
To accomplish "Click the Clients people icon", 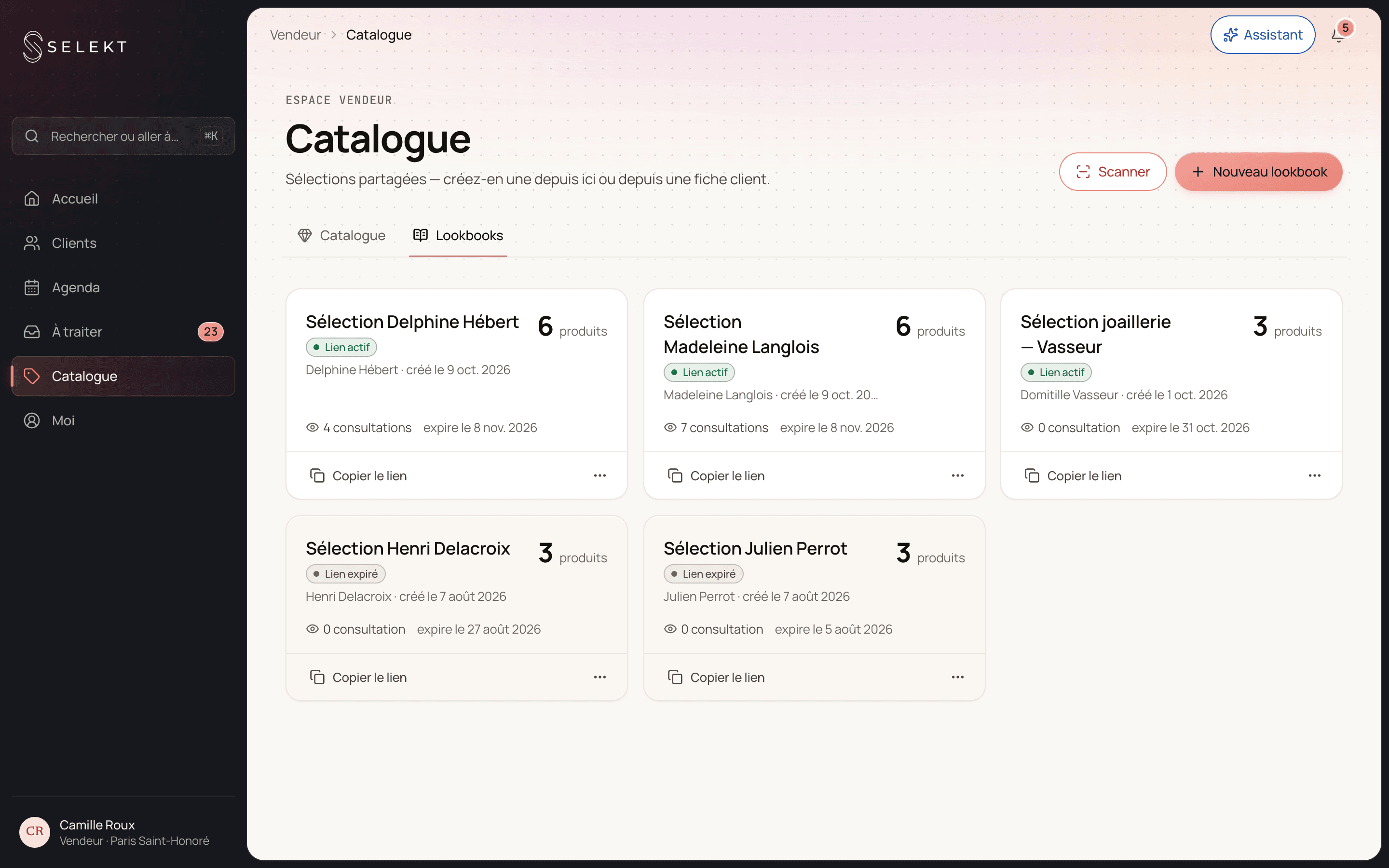I will tap(32, 243).
